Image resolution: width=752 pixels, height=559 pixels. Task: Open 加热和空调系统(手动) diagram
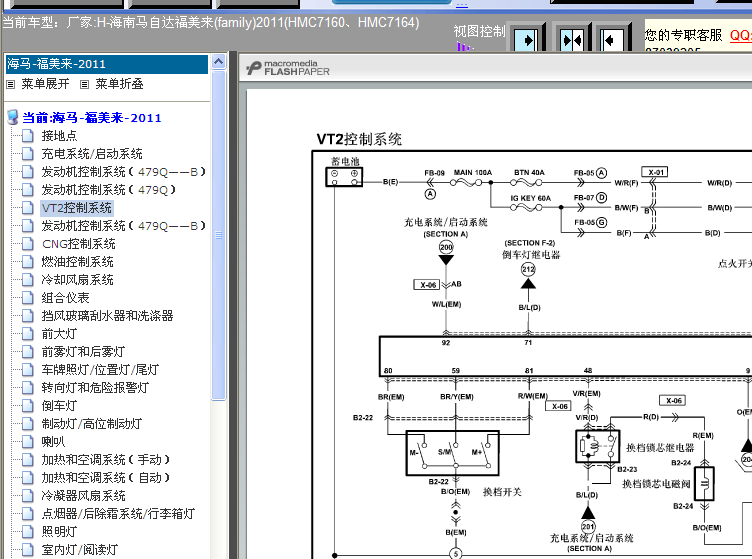click(106, 460)
